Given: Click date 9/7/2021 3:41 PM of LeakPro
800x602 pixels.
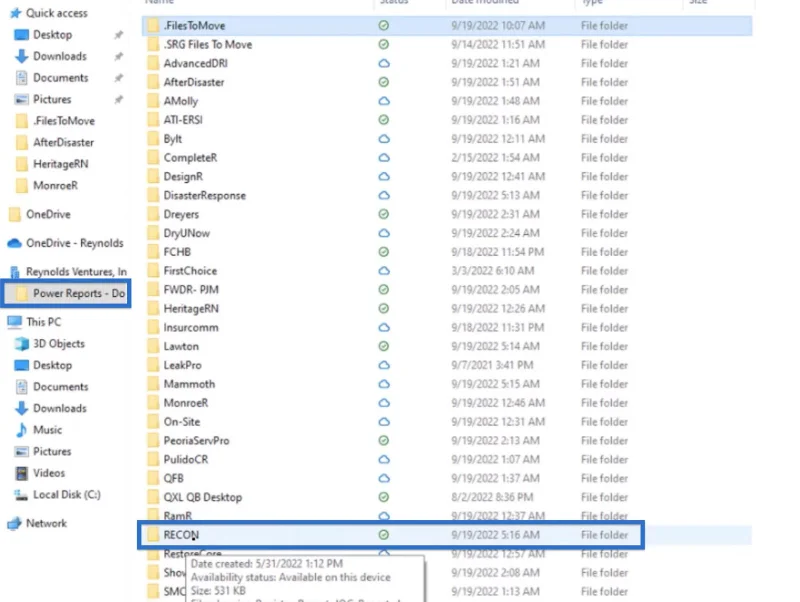Looking at the screenshot, I should pos(492,365).
